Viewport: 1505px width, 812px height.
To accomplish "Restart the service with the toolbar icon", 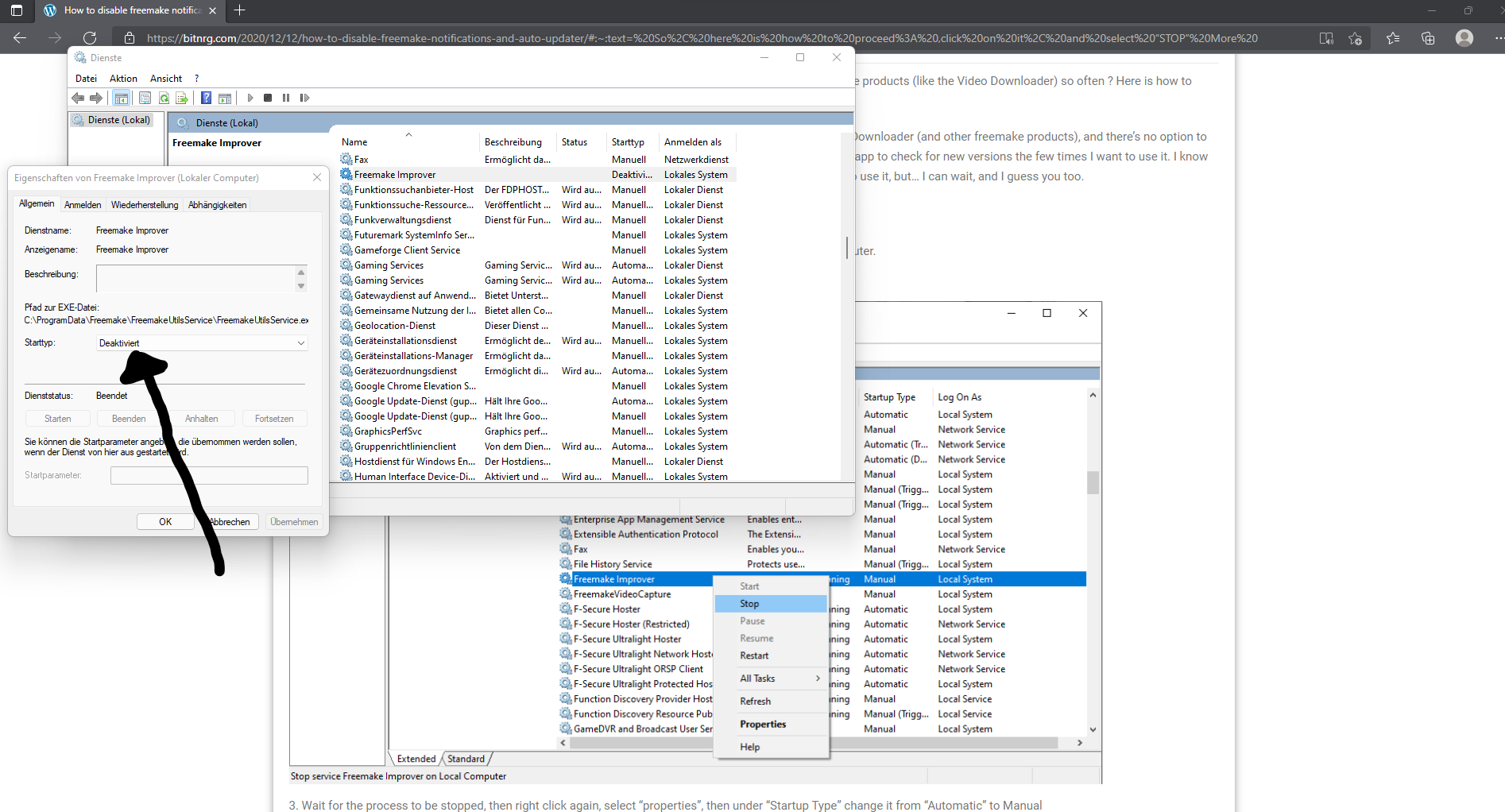I will (x=304, y=98).
